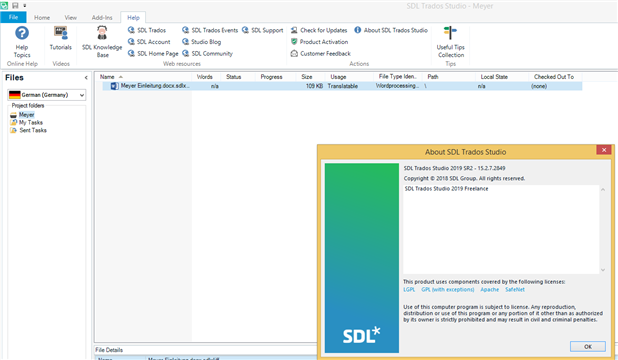Viewport: 618px width, 360px height.
Task: Switch to the View ribbon tab
Action: pos(71,18)
